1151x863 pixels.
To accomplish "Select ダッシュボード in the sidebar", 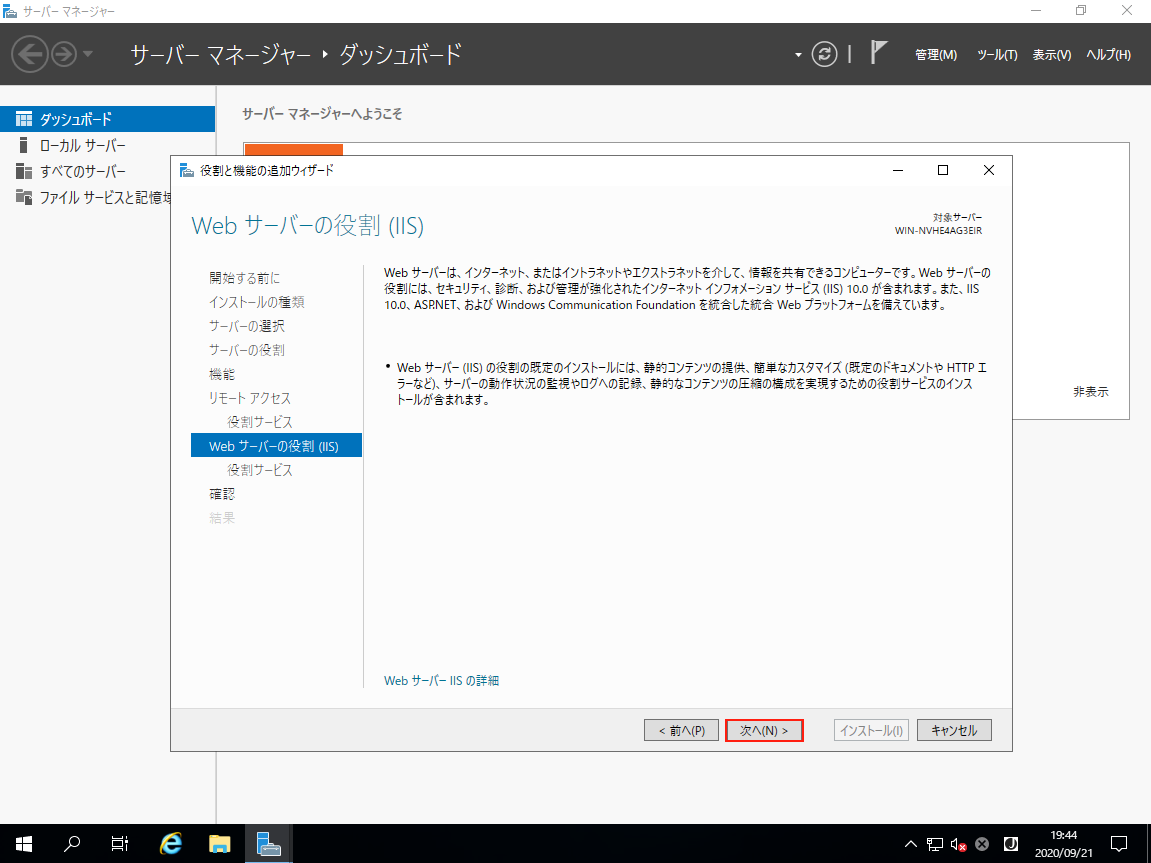I will (107, 119).
